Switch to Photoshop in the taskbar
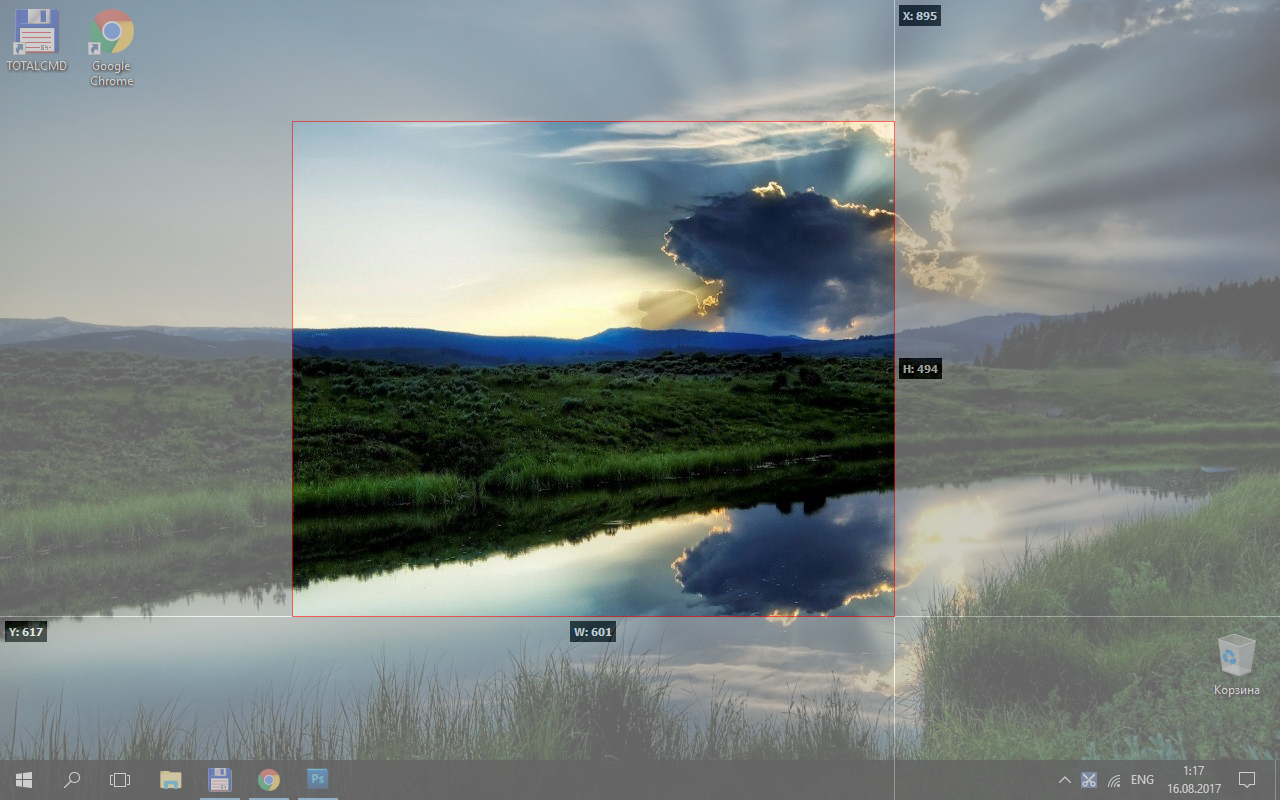The image size is (1280, 800). pos(317,780)
